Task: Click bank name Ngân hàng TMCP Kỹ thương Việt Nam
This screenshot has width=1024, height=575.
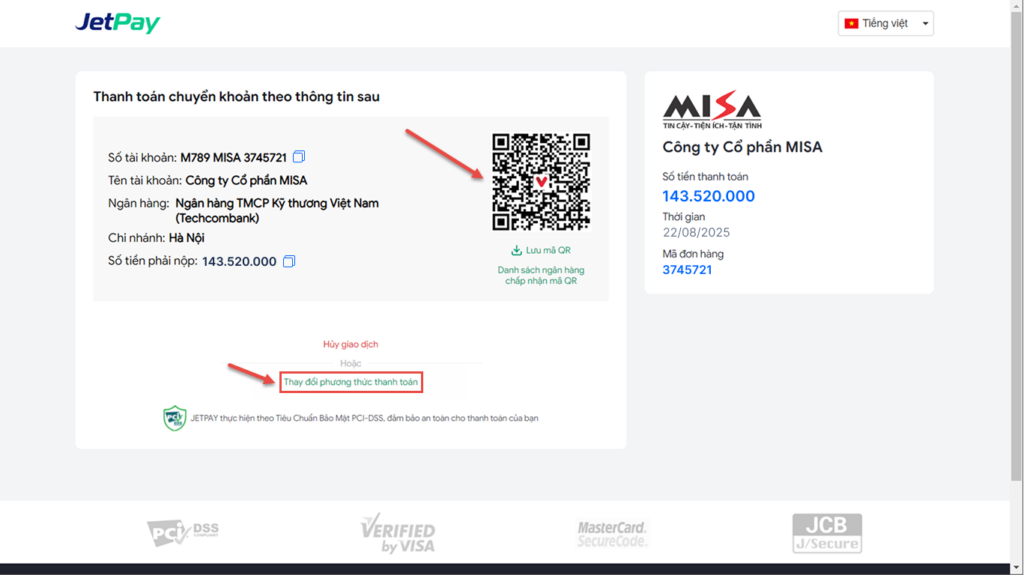Action: tap(277, 210)
